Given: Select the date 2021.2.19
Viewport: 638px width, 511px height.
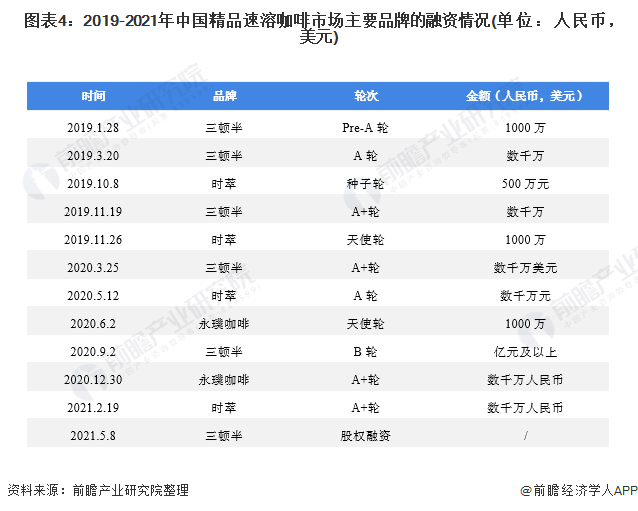Looking at the screenshot, I should 93,408.
